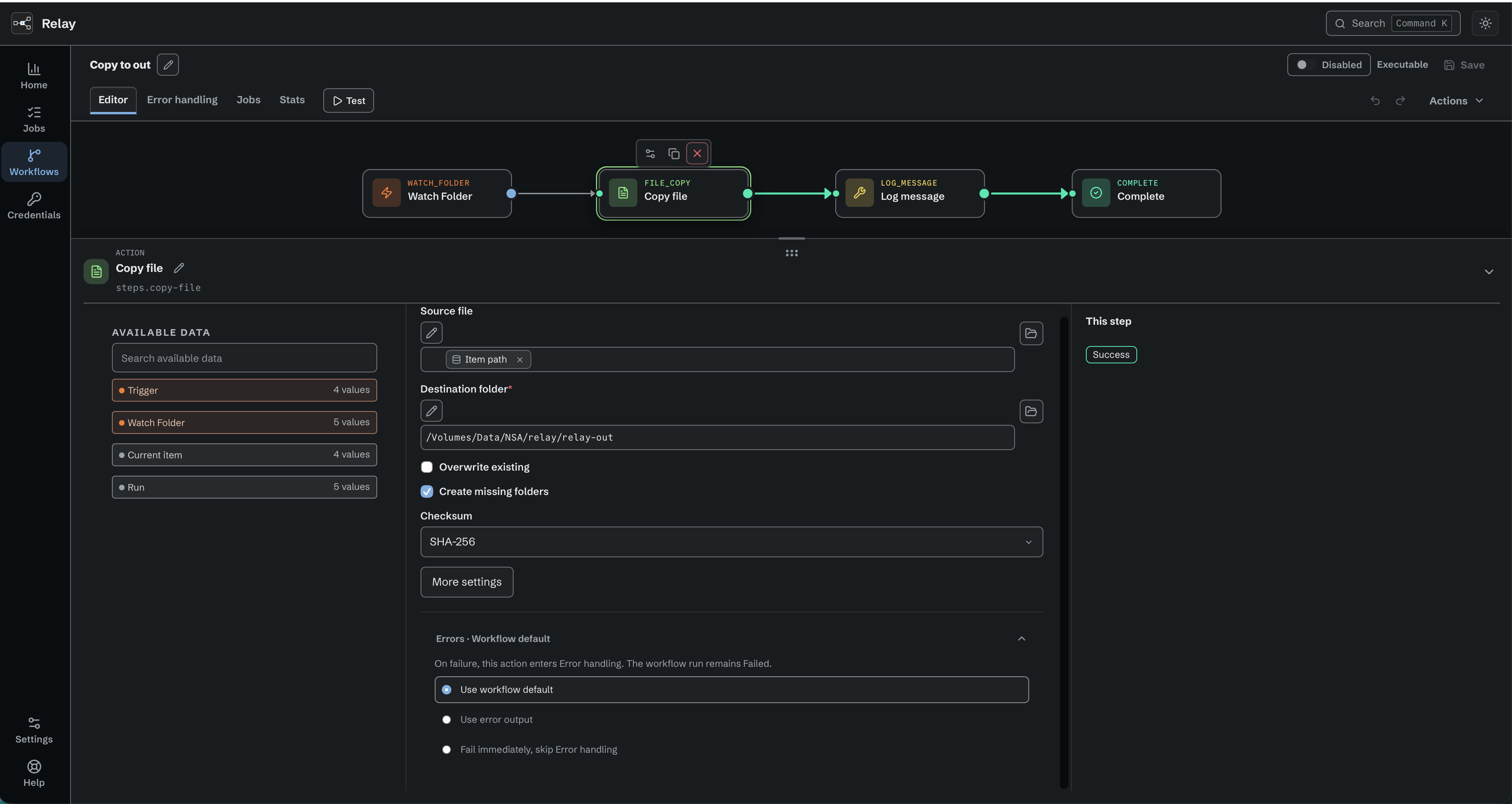The width and height of the screenshot is (1512, 804).
Task: Rename the workflow with the pencil icon
Action: tap(168, 65)
